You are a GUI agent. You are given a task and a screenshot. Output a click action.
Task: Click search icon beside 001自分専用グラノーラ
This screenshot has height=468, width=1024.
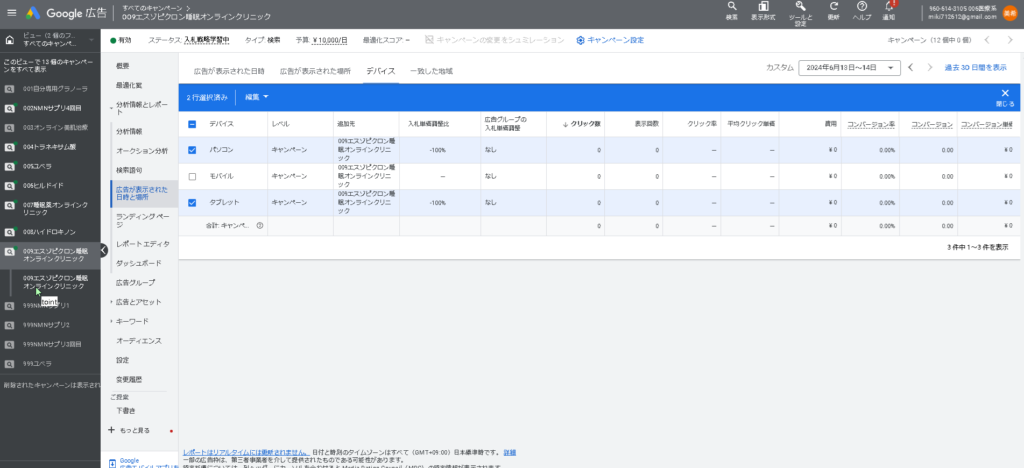point(10,89)
